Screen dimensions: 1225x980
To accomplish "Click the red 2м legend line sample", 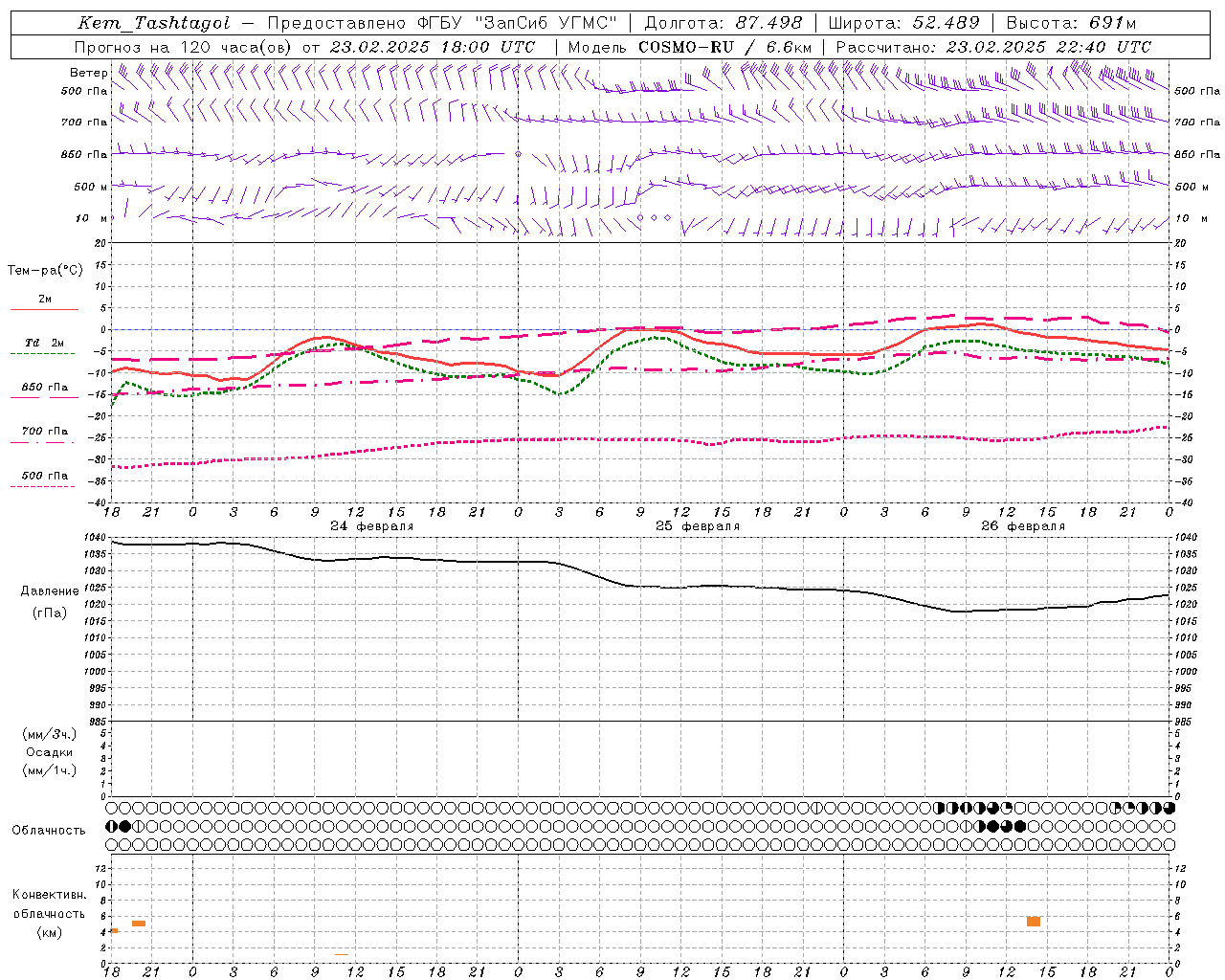I will coord(44,309).
